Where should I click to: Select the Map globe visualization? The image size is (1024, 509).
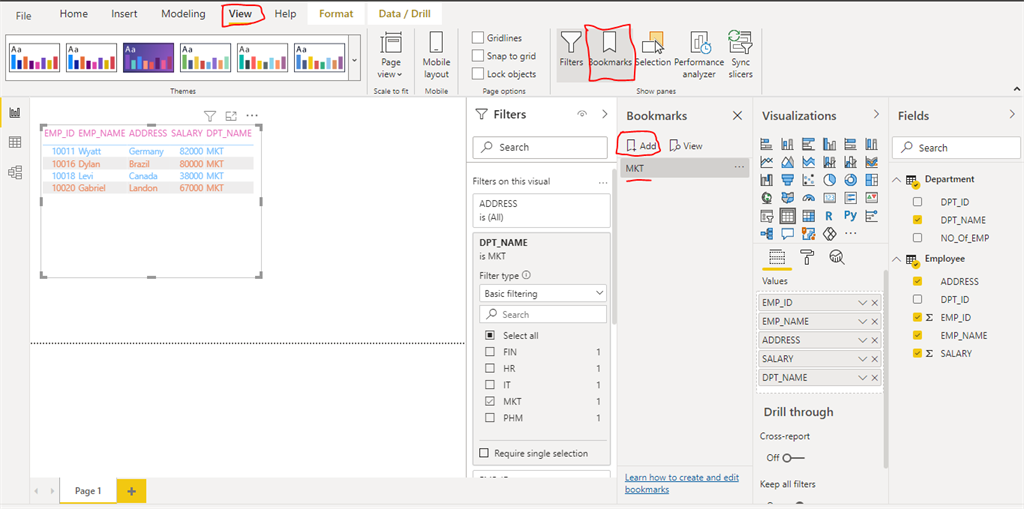coord(767,197)
